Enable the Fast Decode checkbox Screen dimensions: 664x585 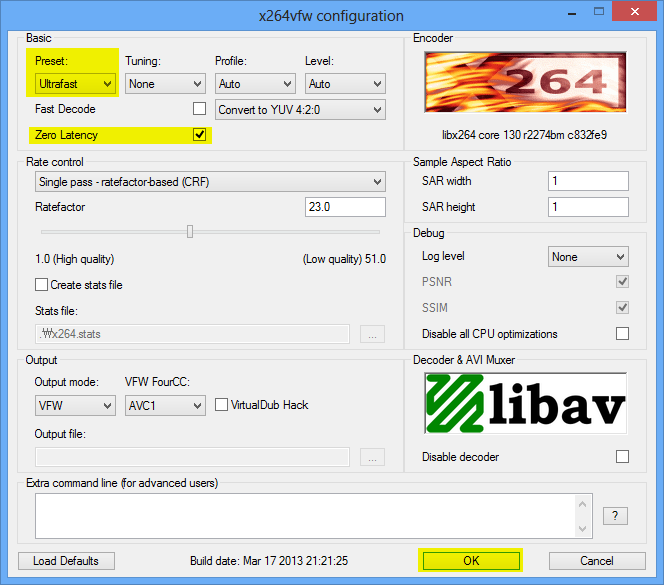click(x=200, y=108)
